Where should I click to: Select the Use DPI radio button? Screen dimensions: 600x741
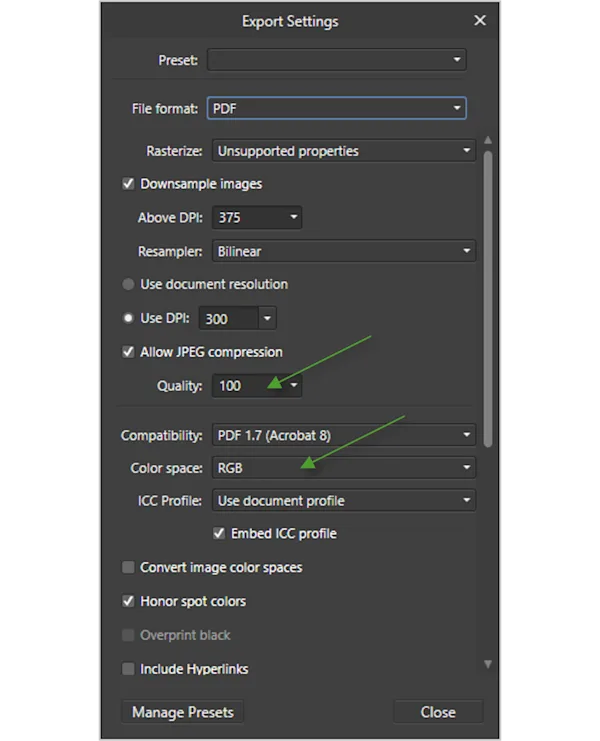click(128, 318)
